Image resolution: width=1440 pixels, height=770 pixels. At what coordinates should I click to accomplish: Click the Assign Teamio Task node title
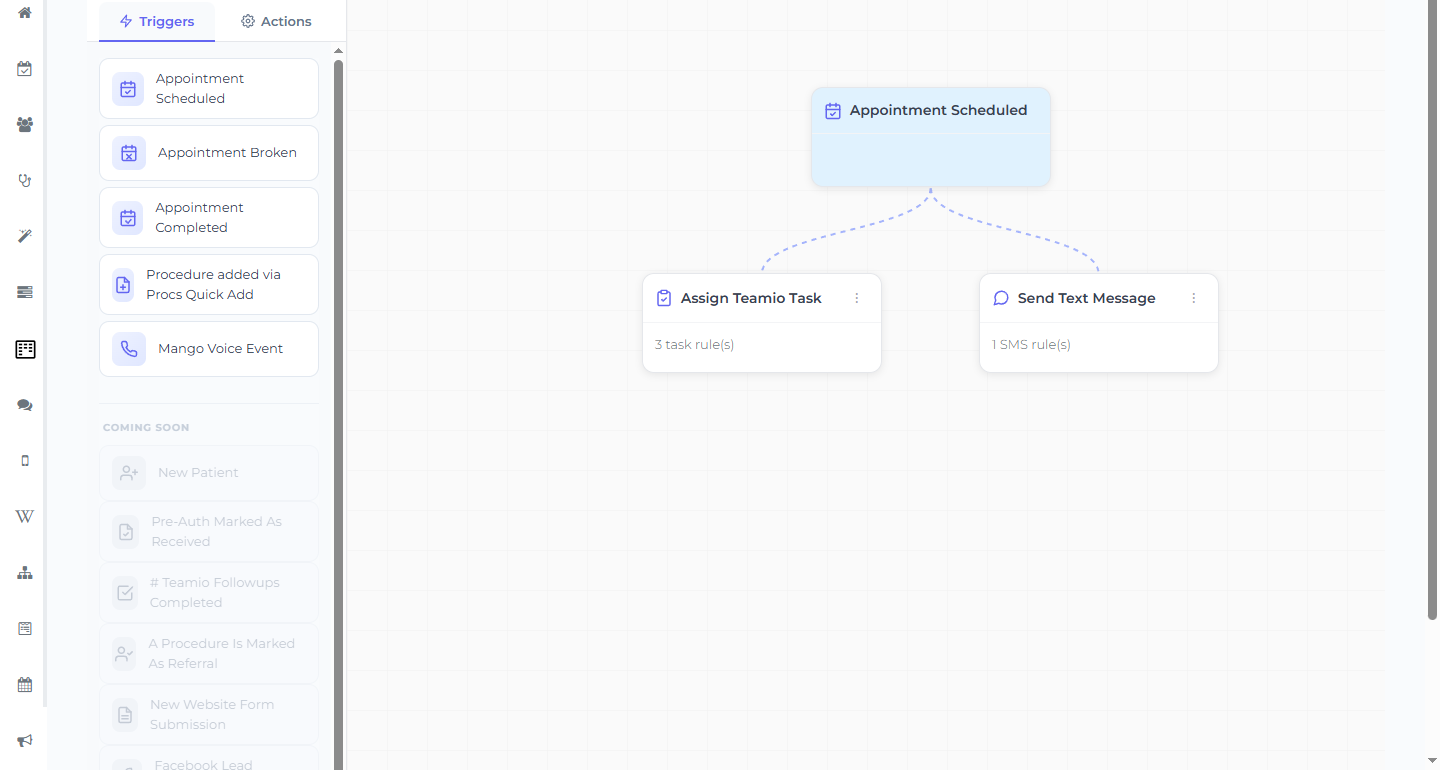[751, 298]
